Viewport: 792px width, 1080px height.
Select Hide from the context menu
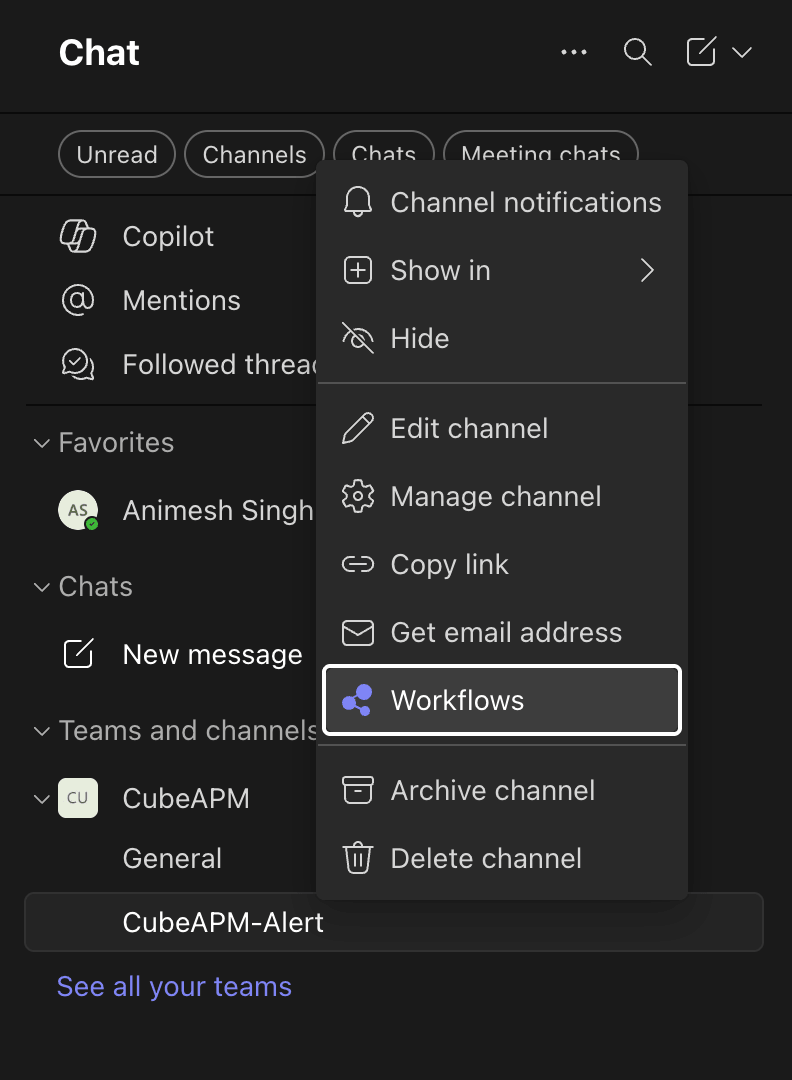pos(420,338)
